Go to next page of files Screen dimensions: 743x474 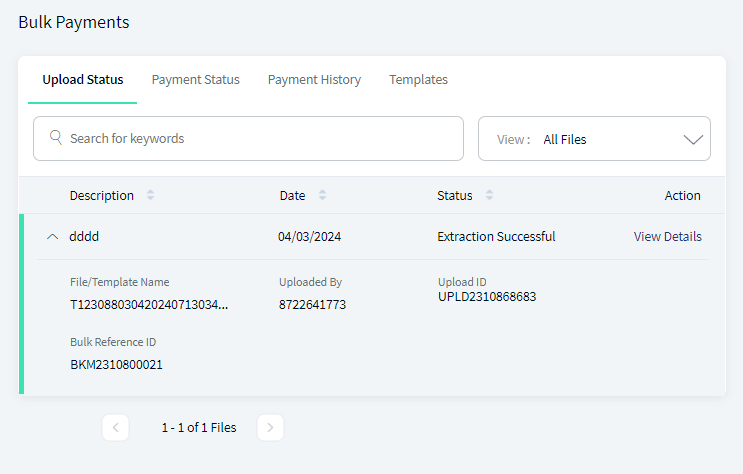click(271, 428)
